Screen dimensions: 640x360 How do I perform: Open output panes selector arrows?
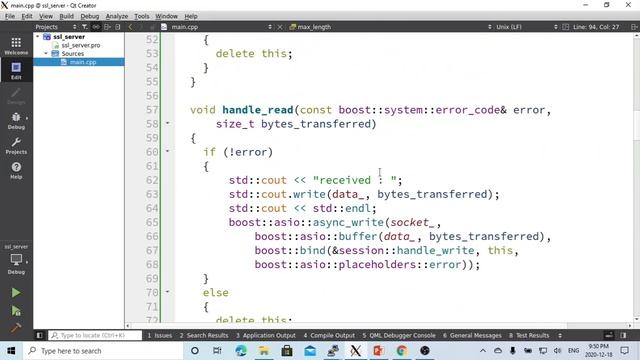coord(560,336)
